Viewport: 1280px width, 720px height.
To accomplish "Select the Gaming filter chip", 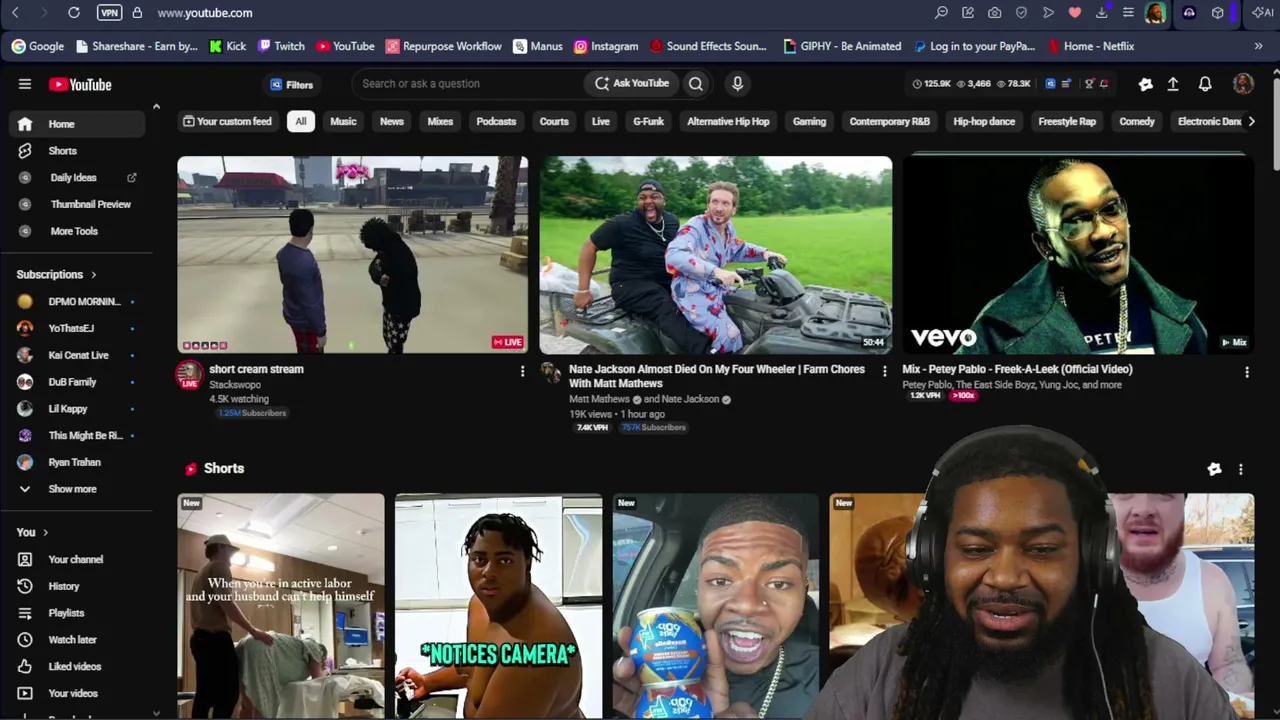I will point(810,122).
